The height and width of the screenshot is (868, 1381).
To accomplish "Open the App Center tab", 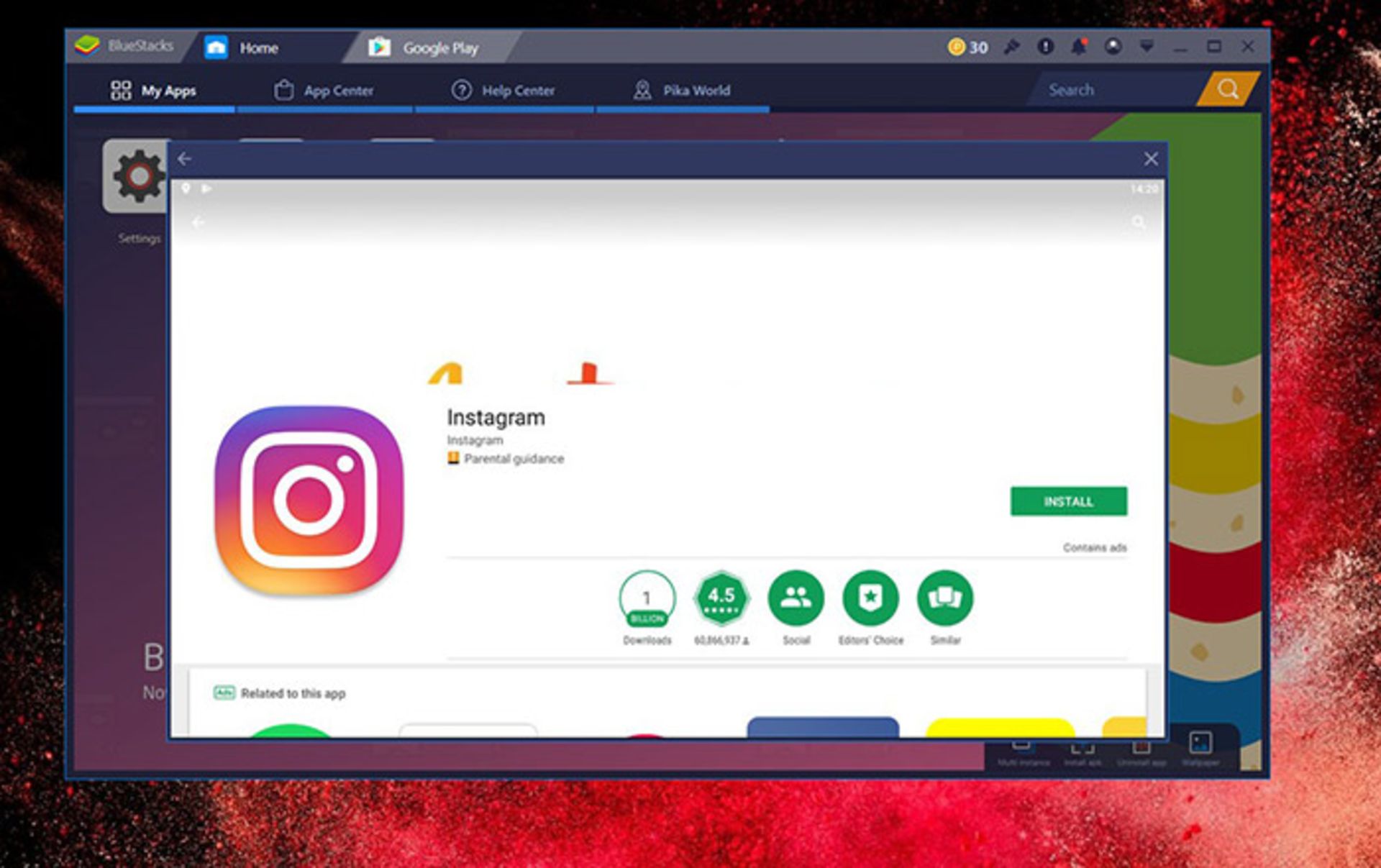I will point(324,91).
